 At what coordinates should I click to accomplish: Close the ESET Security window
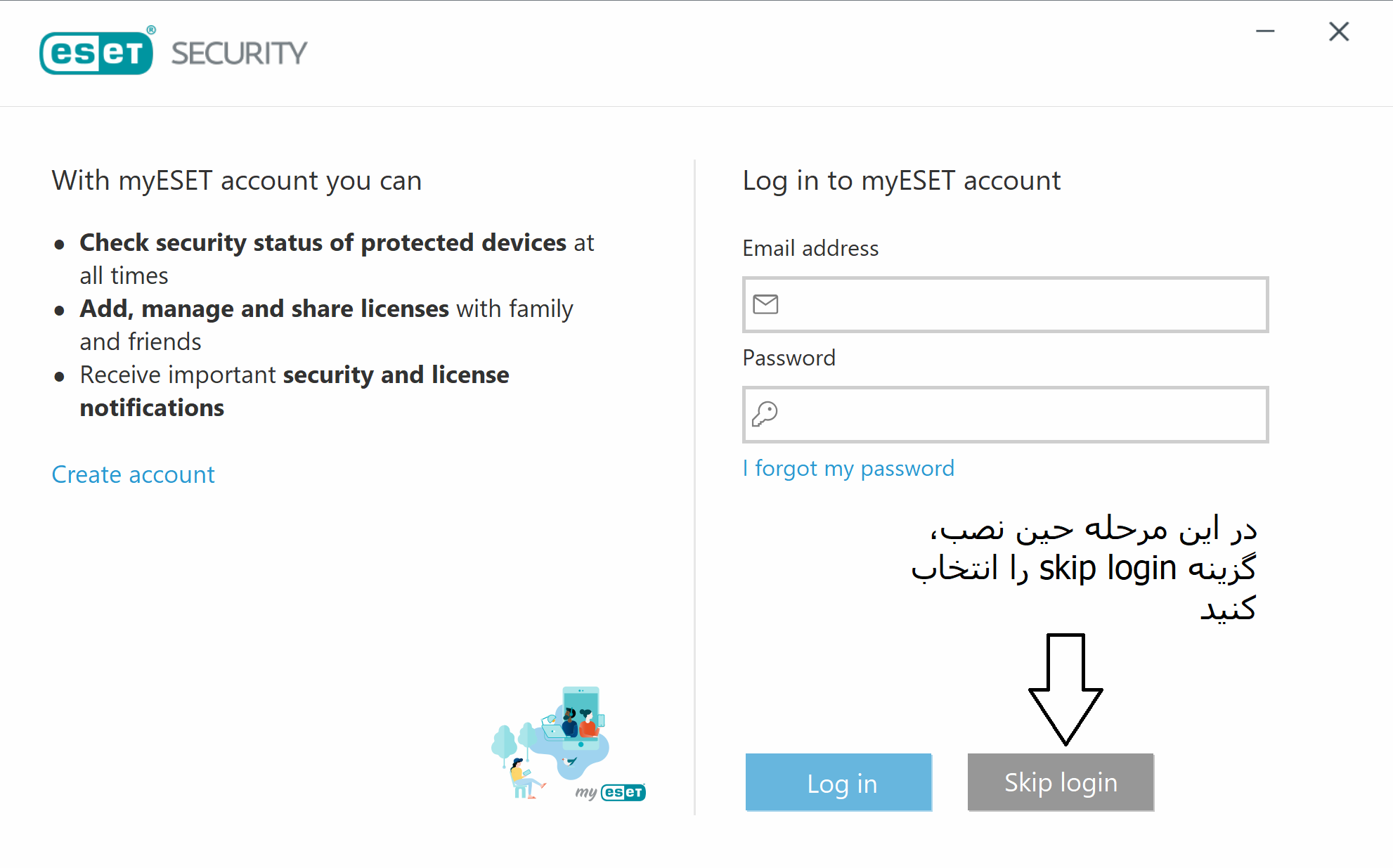coord(1339,31)
